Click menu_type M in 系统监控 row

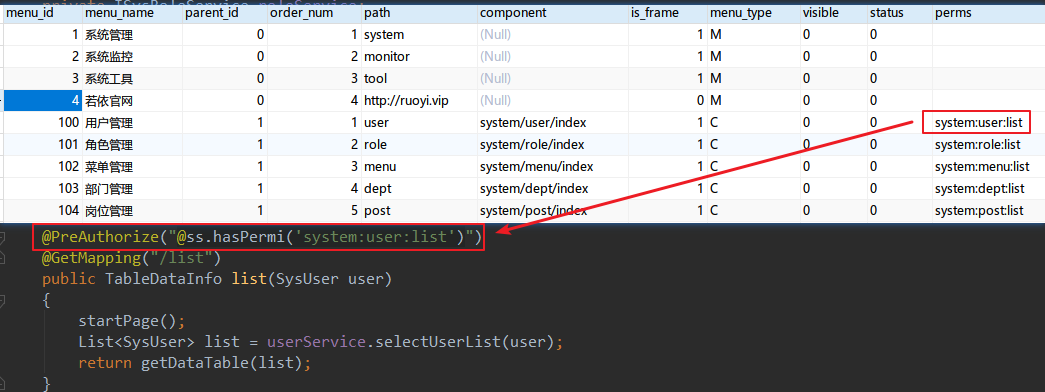point(753,57)
